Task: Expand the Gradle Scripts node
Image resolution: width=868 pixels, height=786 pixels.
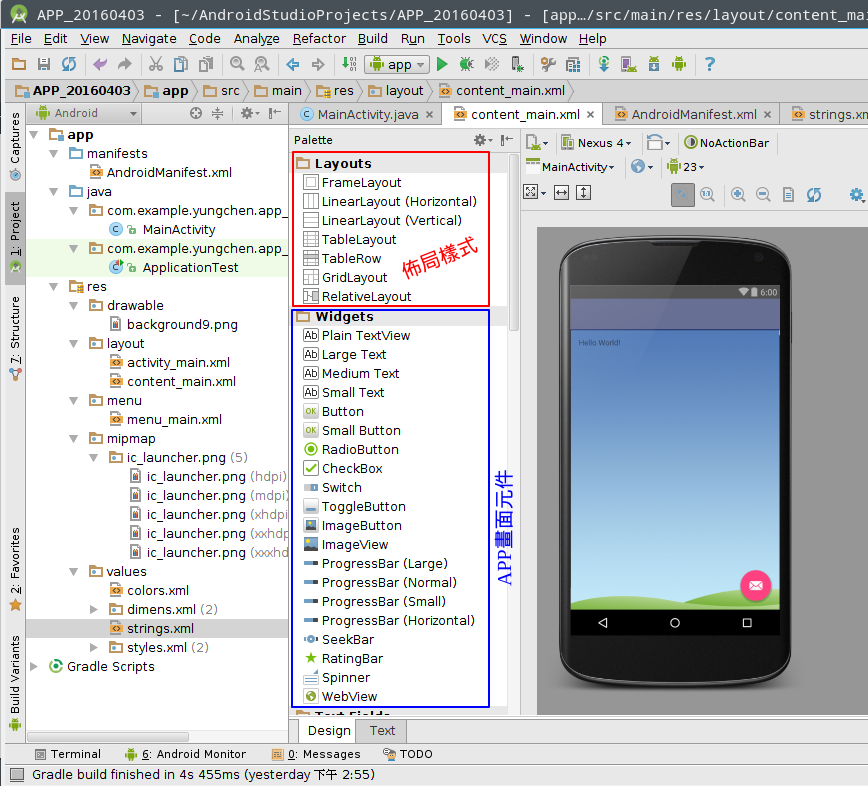Action: pos(34,666)
